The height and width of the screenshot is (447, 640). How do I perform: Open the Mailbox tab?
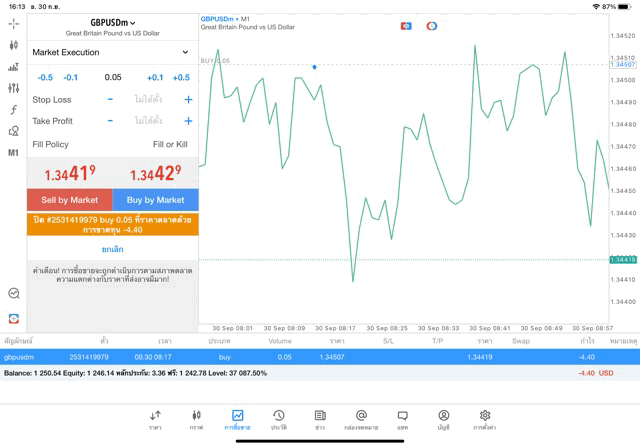tap(361, 419)
